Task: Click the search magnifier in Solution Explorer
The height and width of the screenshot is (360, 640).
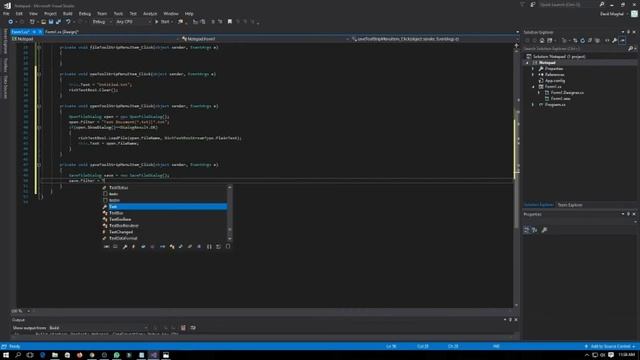Action: click(630, 49)
